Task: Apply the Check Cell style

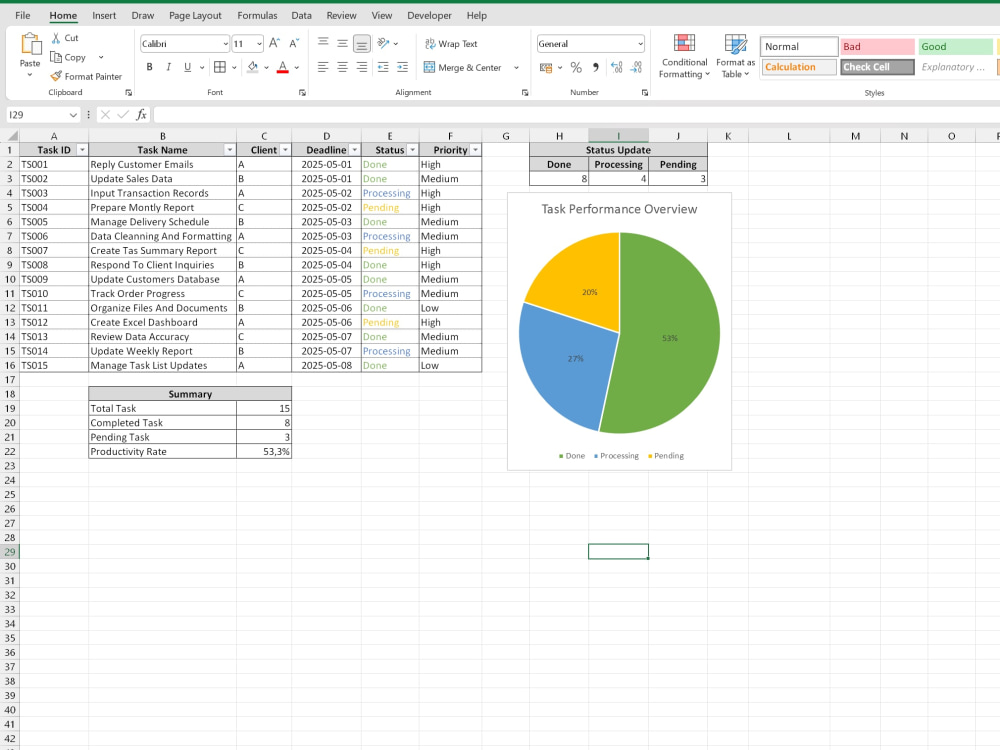Action: click(x=877, y=67)
